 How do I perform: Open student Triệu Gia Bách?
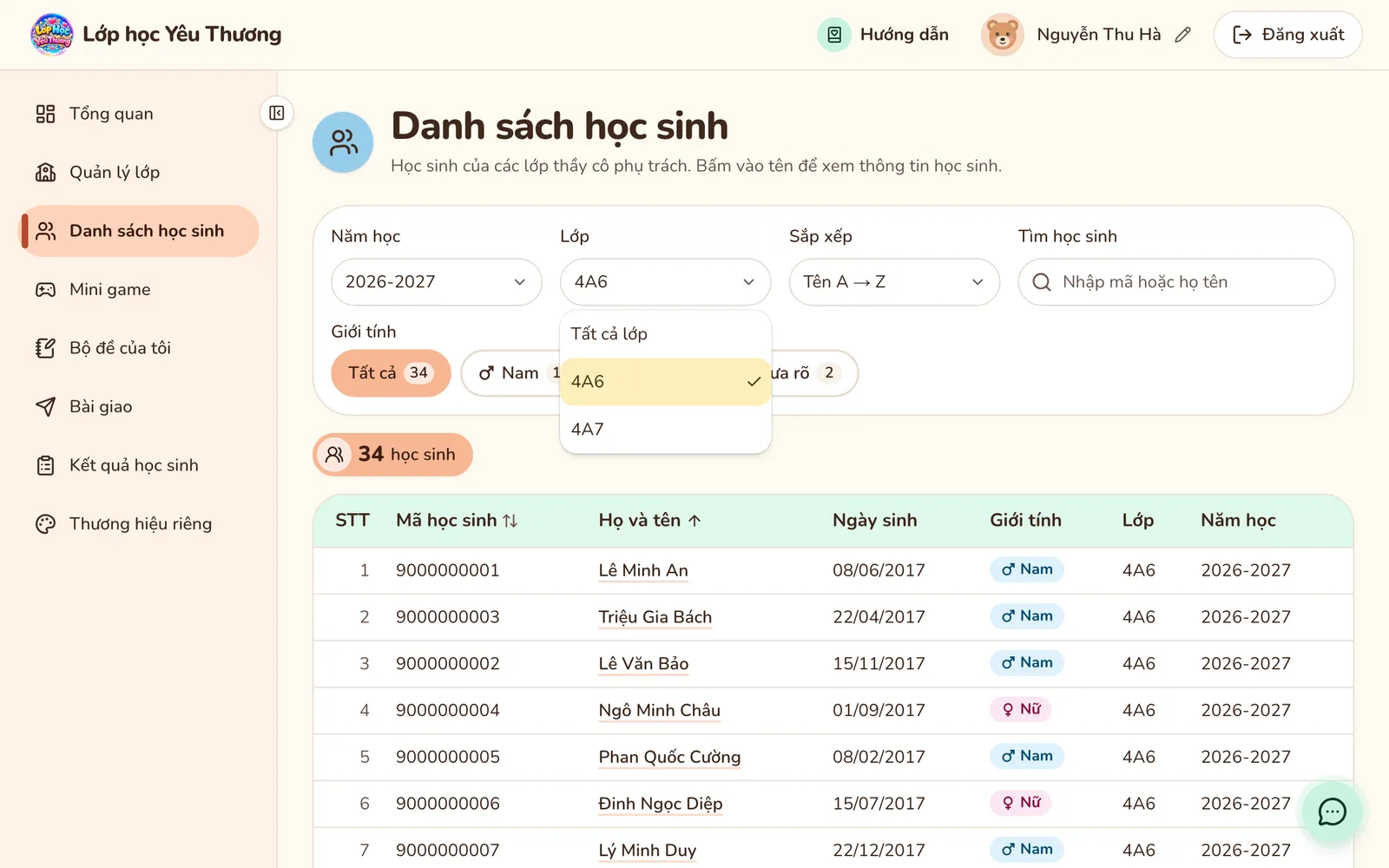(655, 617)
